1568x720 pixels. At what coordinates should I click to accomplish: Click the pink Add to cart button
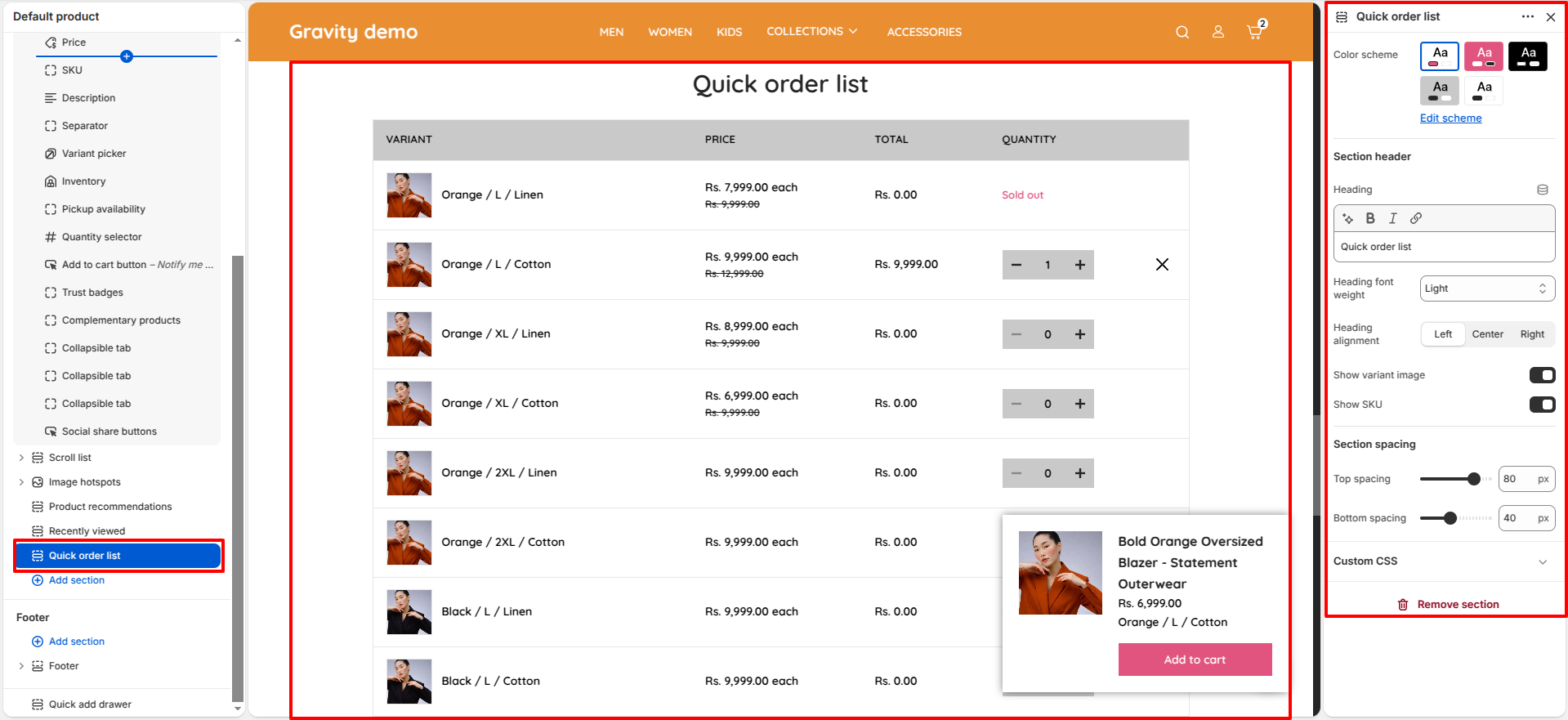pyautogui.click(x=1195, y=660)
